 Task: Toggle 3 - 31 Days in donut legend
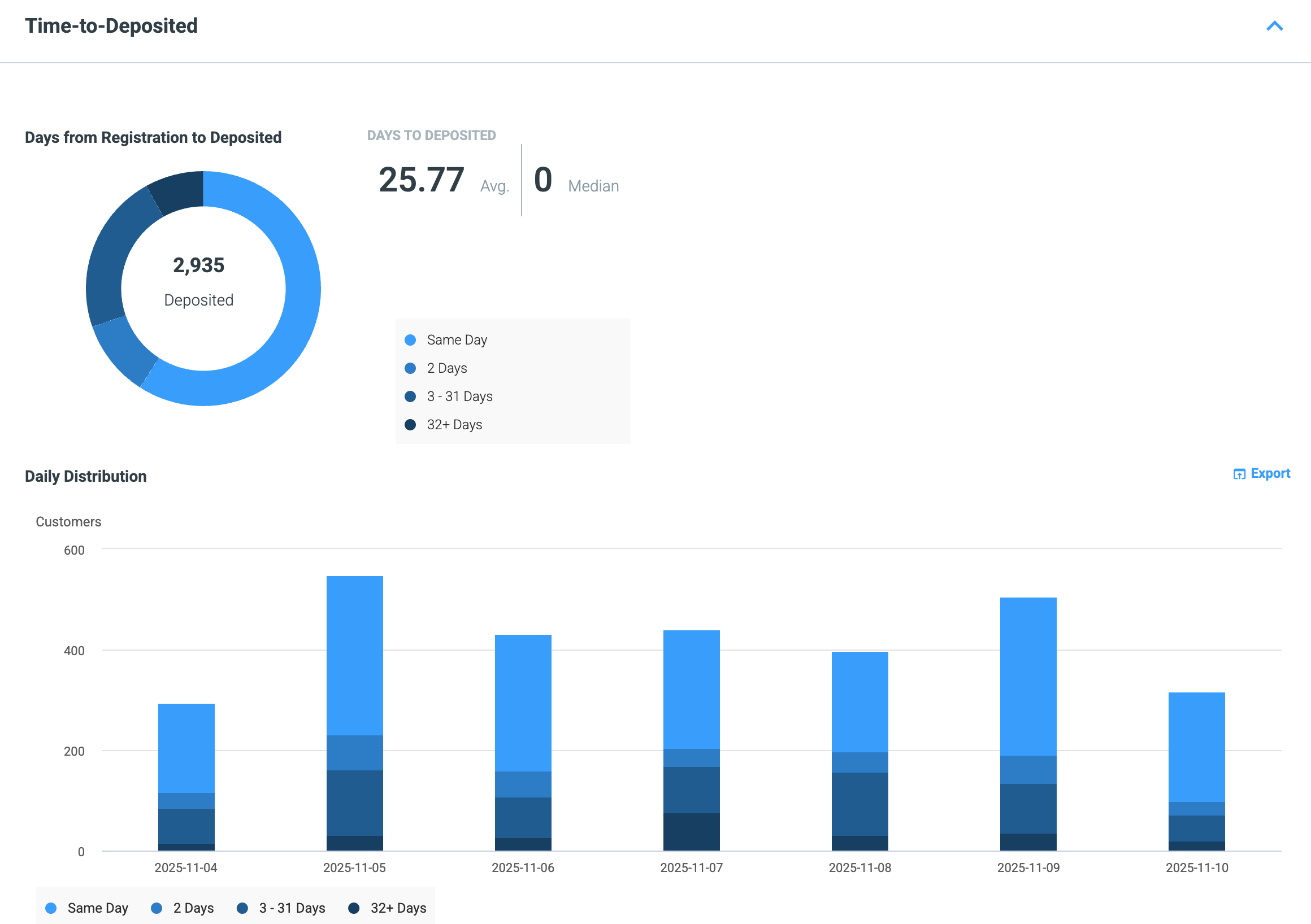point(448,396)
